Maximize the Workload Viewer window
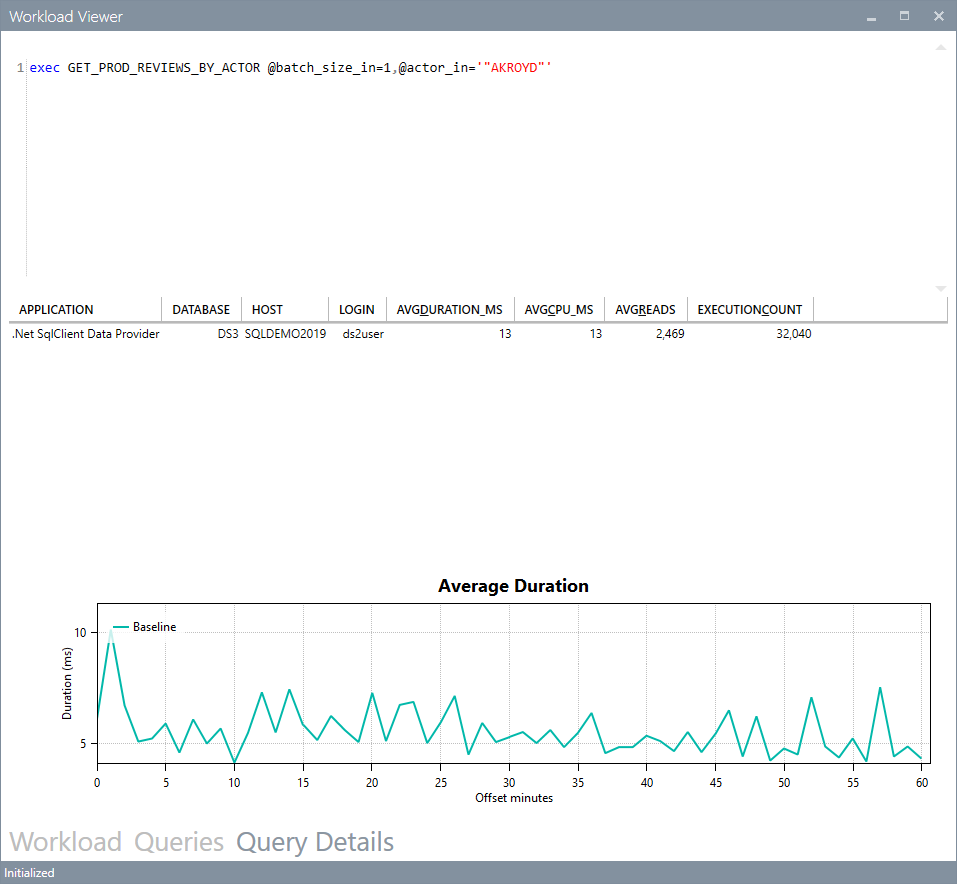This screenshot has width=957, height=884. (905, 16)
